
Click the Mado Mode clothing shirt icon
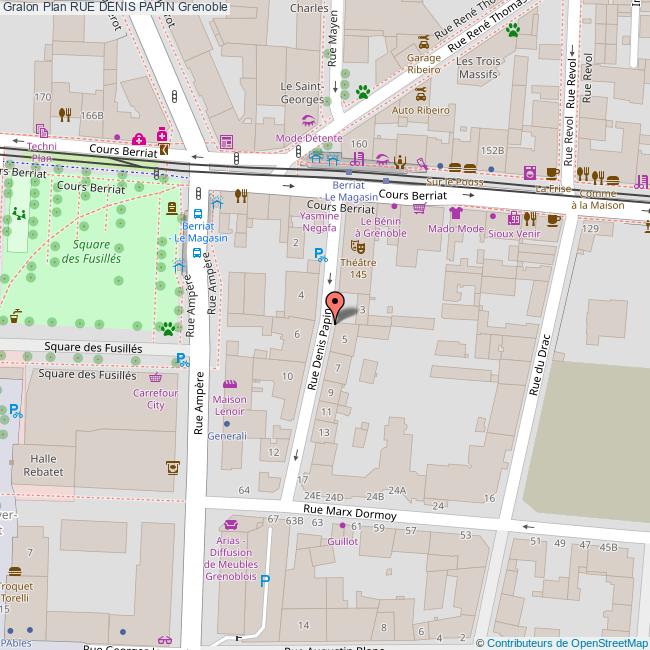(x=456, y=213)
